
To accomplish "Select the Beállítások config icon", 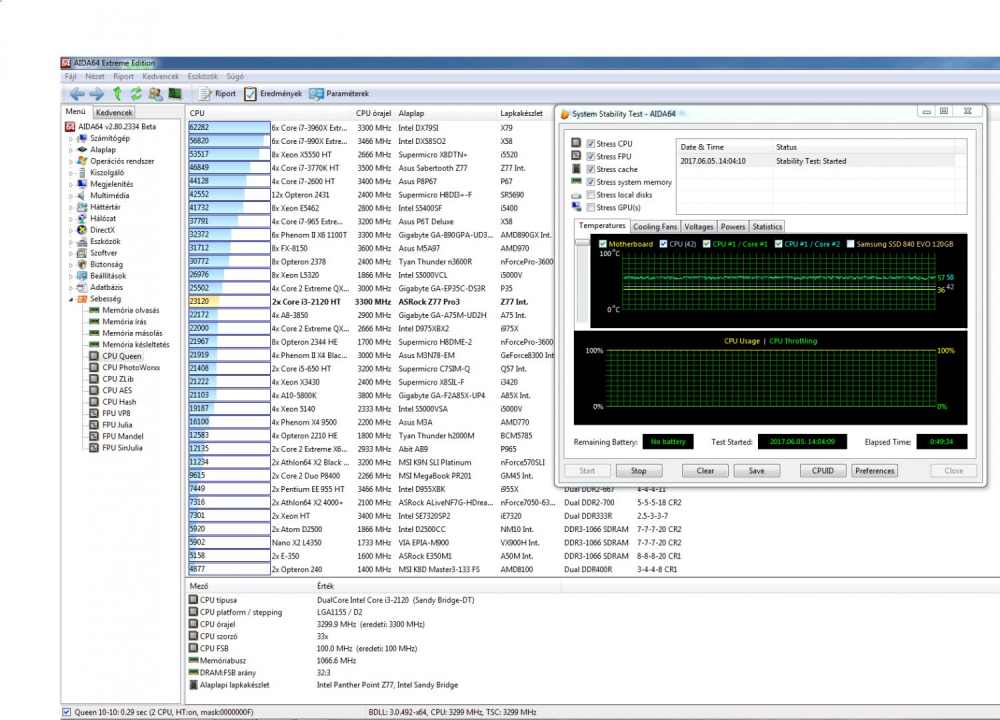I will (x=82, y=276).
